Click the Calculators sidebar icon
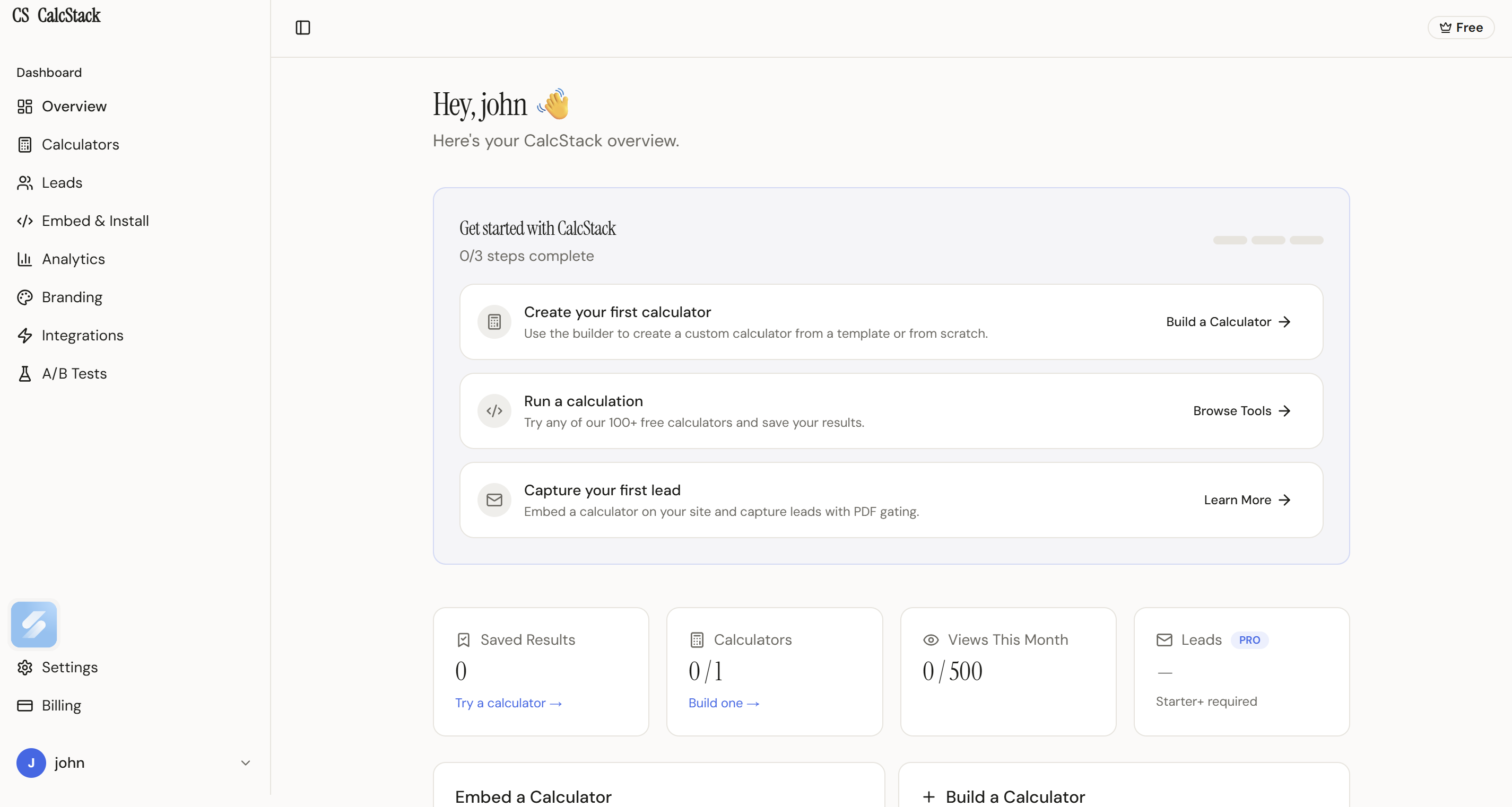This screenshot has height=807, width=1512. 24,145
